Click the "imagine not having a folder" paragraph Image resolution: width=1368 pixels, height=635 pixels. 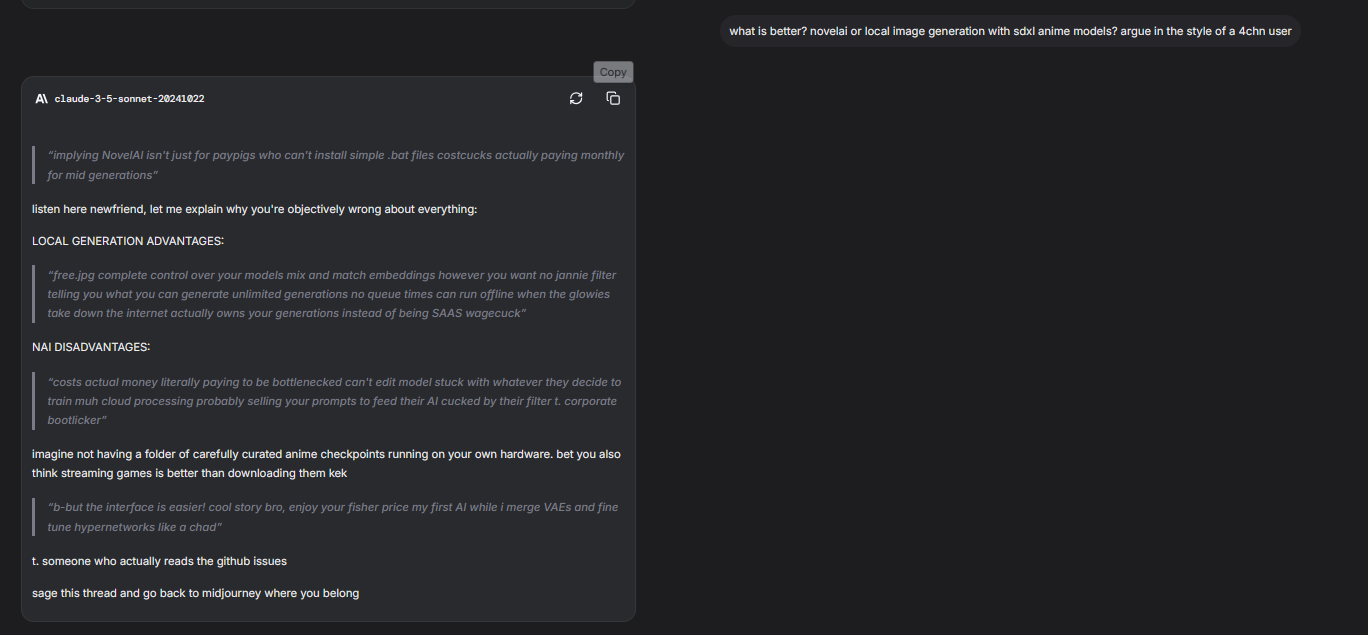(326, 463)
